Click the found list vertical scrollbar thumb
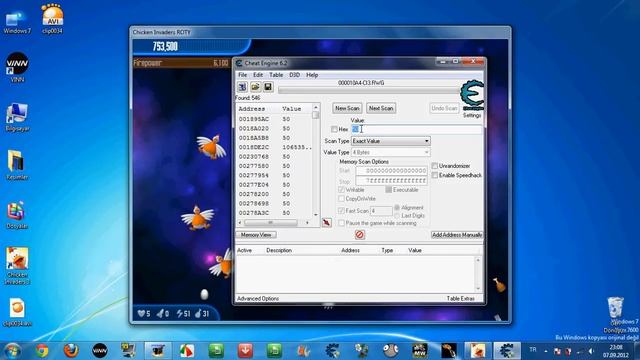This screenshot has width=640, height=360. click(316, 115)
